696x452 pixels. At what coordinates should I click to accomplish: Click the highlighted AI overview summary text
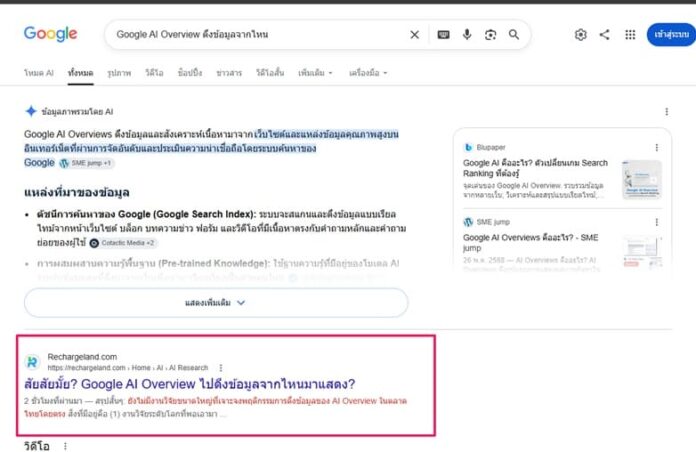(x=211, y=148)
